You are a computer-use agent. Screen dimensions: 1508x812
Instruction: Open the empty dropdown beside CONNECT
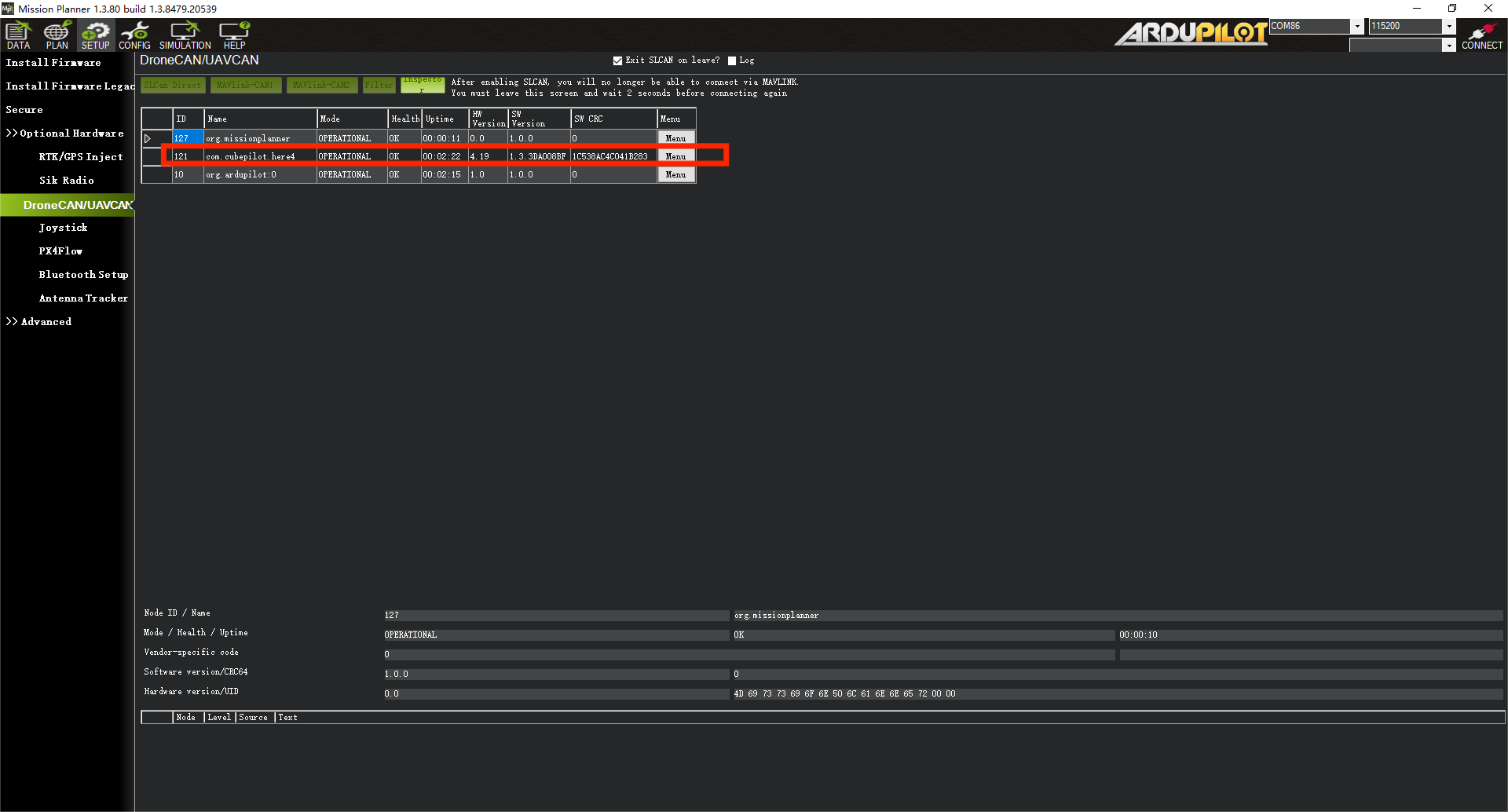coord(1449,46)
